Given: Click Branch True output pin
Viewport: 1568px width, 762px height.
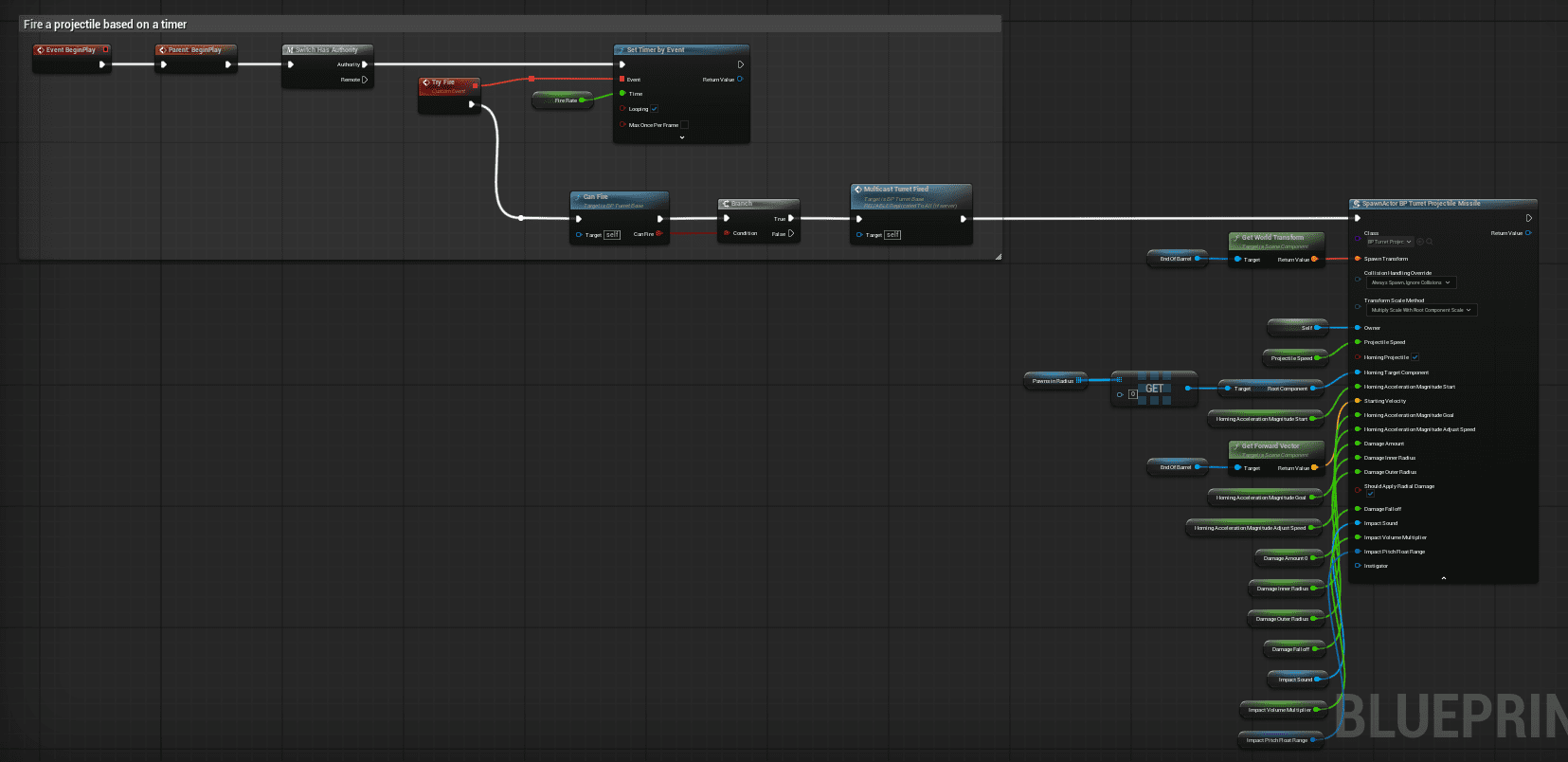Looking at the screenshot, I should [791, 218].
